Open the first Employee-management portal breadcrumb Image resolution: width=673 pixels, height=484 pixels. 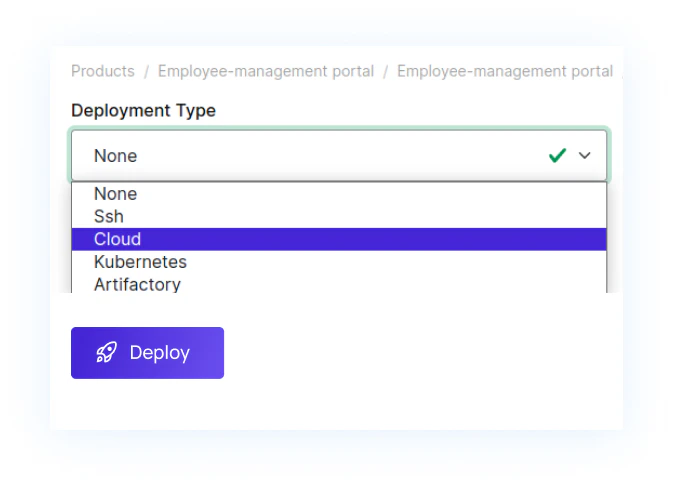(266, 71)
